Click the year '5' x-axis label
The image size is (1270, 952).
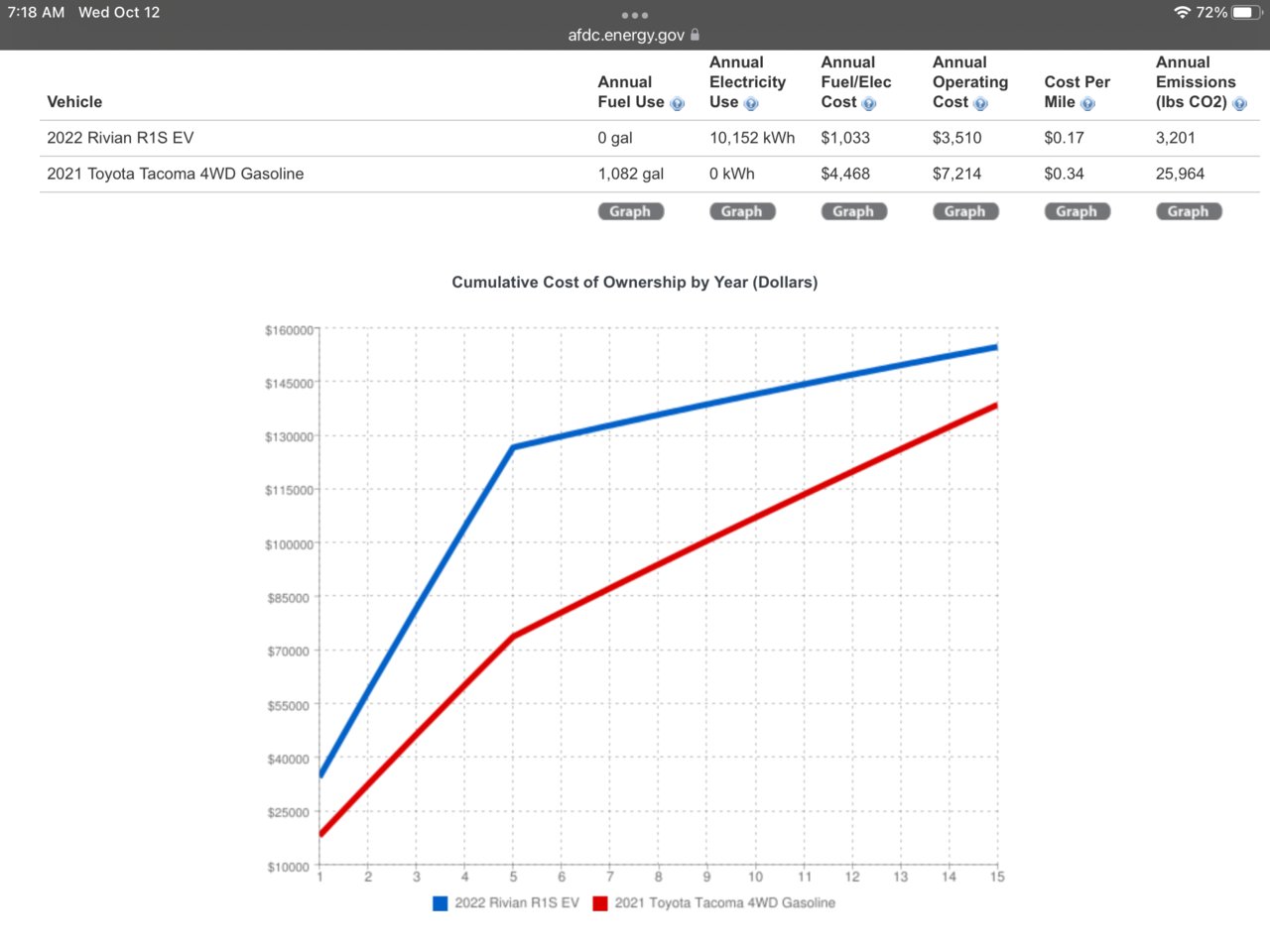click(x=513, y=877)
